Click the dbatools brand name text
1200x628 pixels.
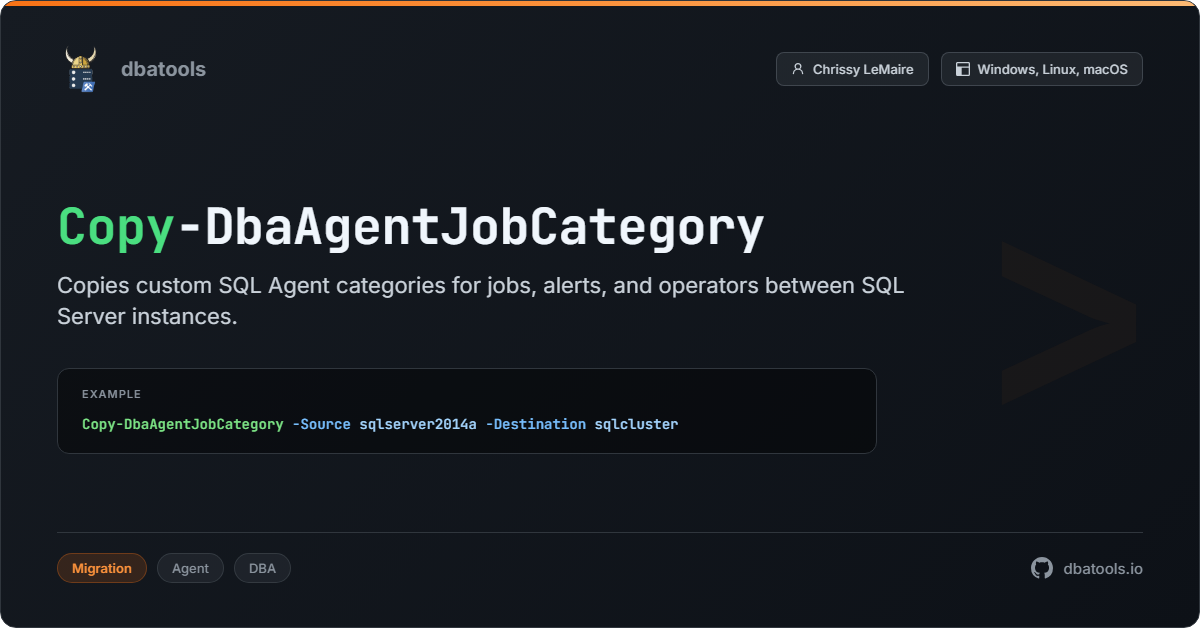(x=163, y=69)
